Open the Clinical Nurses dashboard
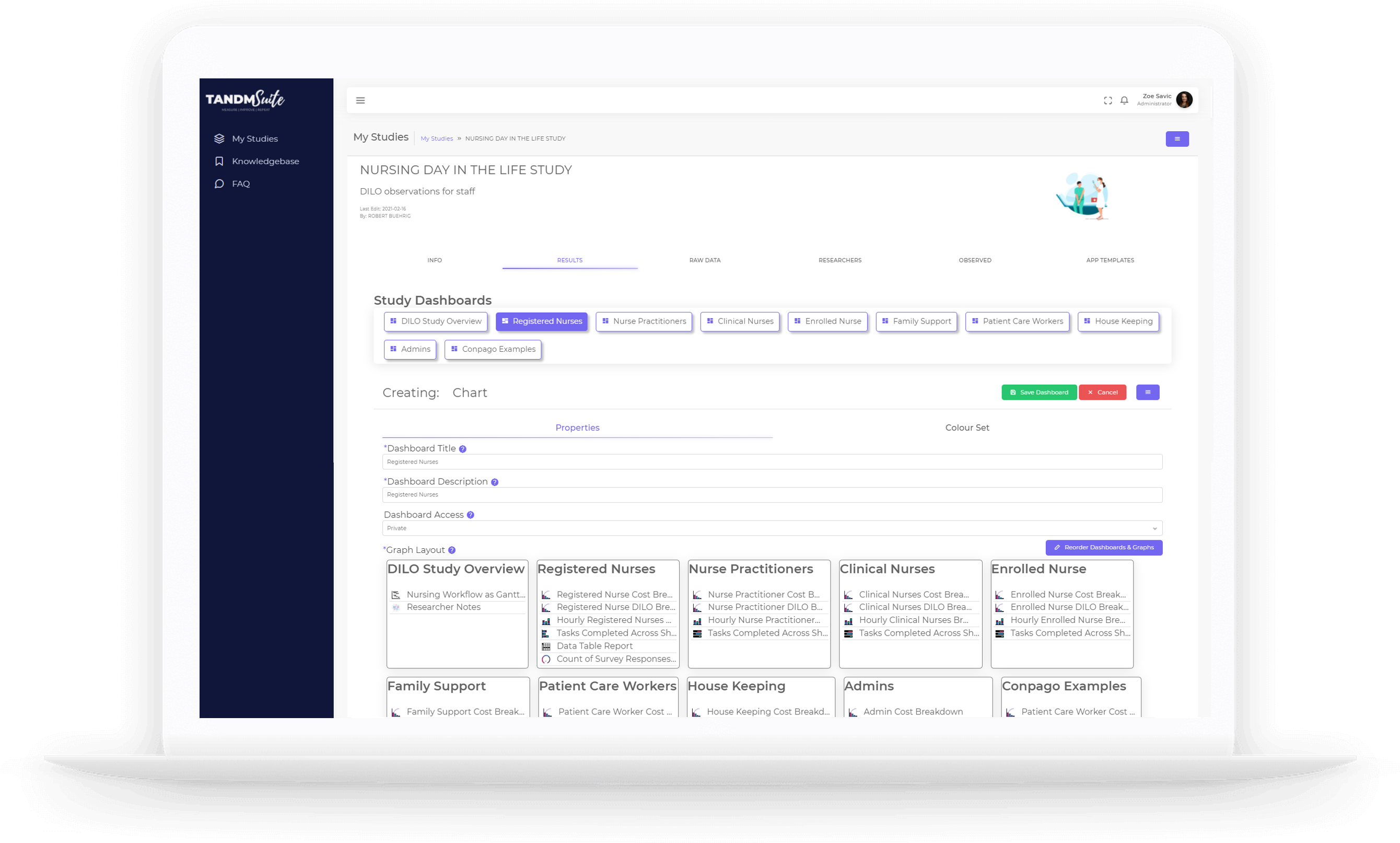Viewport: 1400px width, 843px height. [740, 321]
